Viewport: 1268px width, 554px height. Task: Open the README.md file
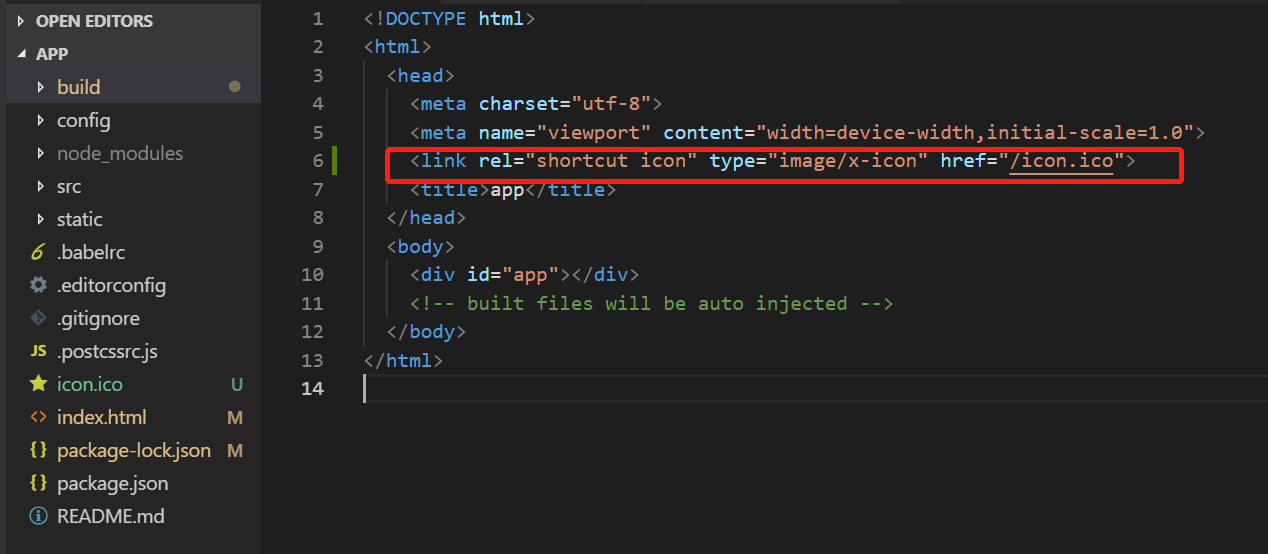tap(110, 516)
